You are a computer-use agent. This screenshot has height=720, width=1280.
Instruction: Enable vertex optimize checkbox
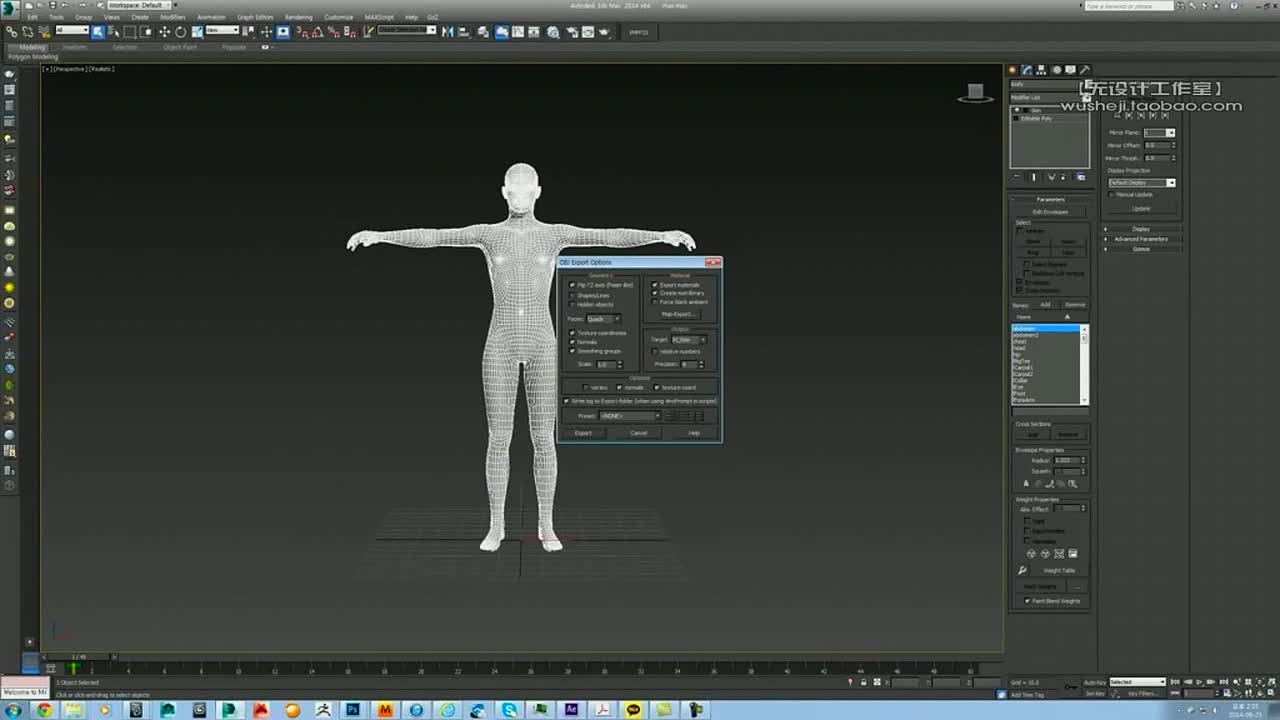click(x=587, y=387)
